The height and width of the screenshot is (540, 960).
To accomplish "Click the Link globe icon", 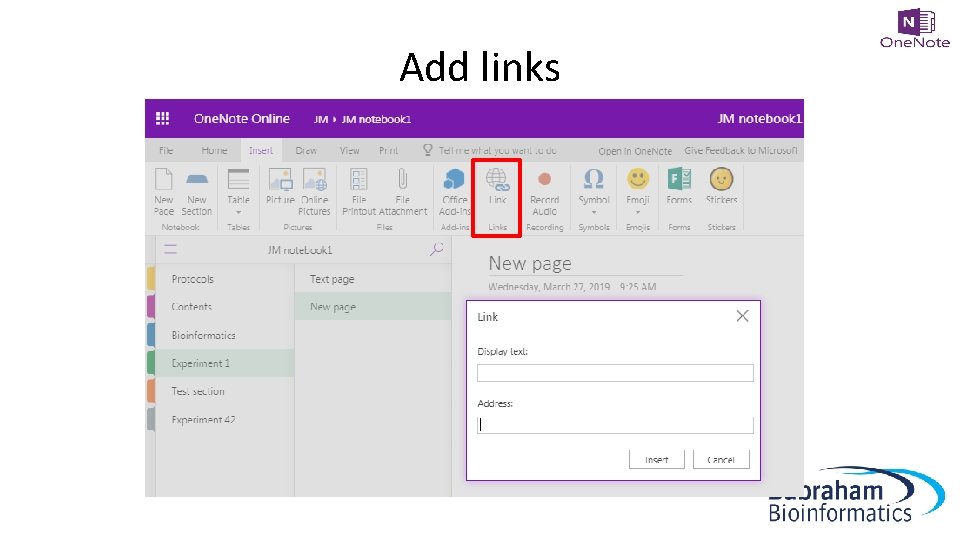I will (x=497, y=180).
